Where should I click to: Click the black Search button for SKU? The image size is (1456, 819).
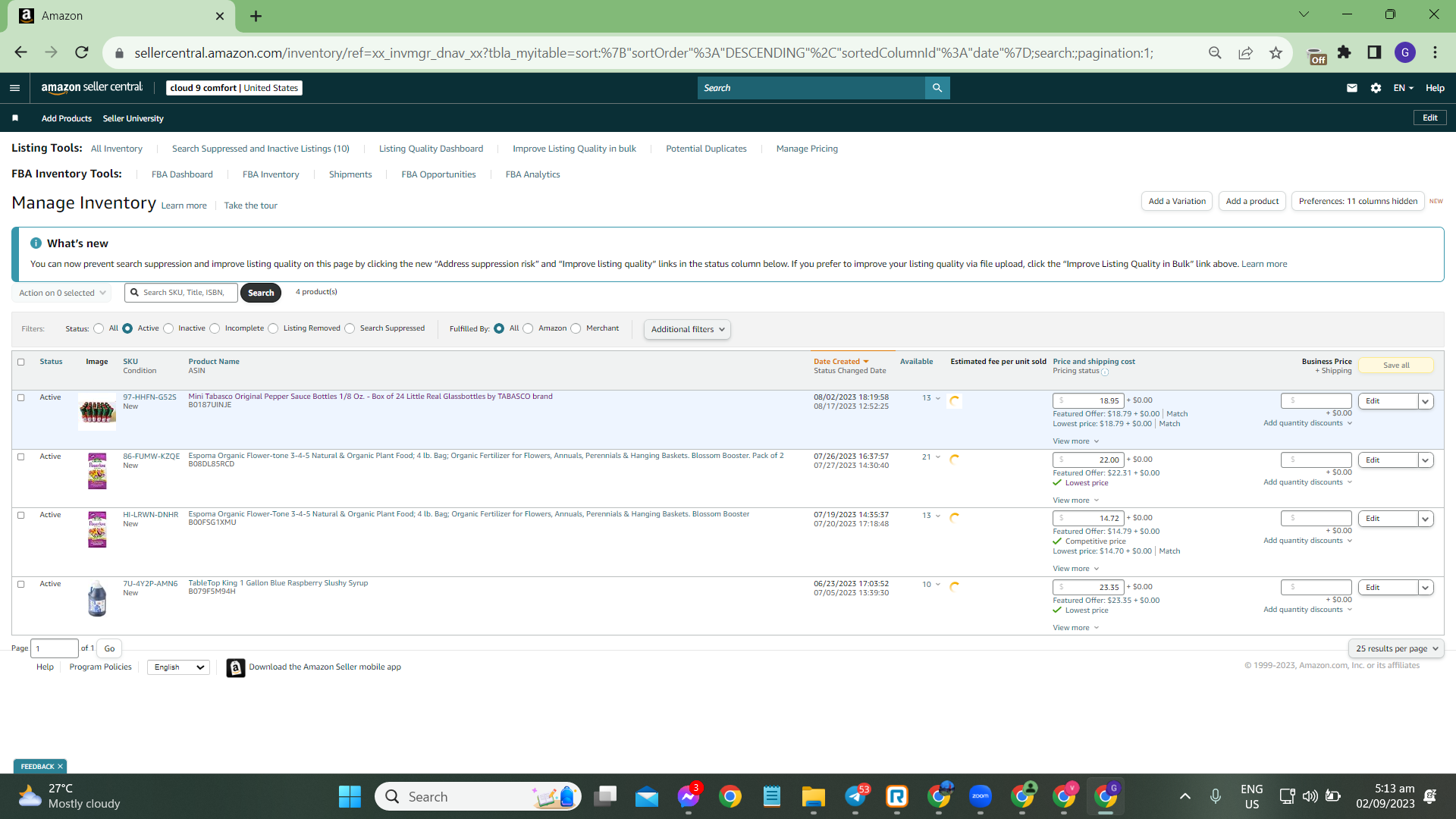tap(261, 293)
